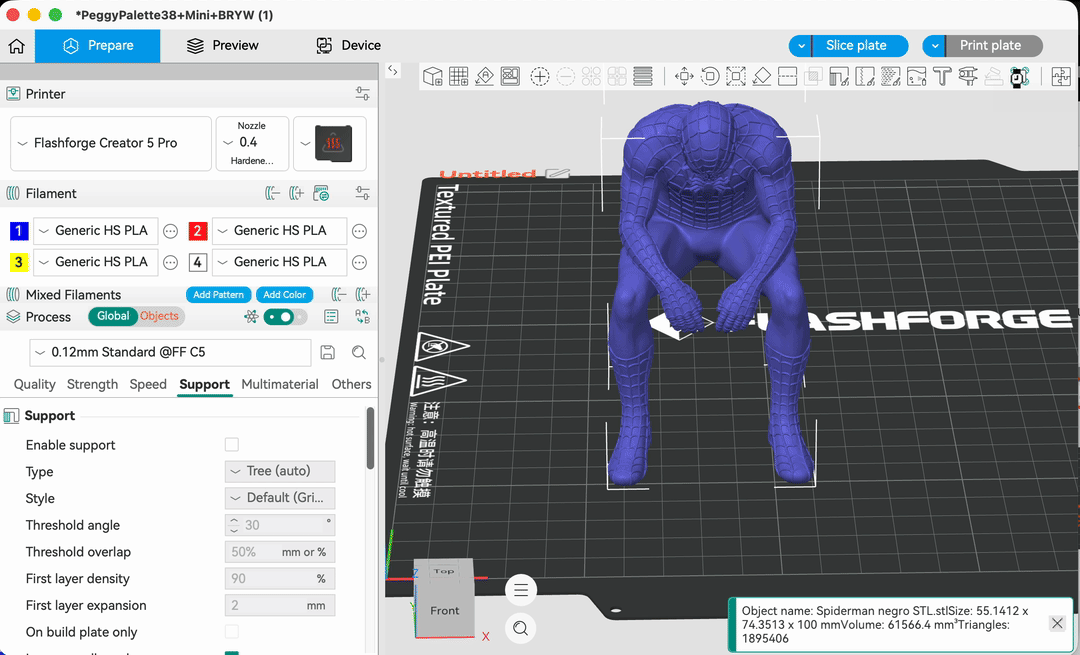
Task: Search process settings magnifier icon
Action: 359,353
